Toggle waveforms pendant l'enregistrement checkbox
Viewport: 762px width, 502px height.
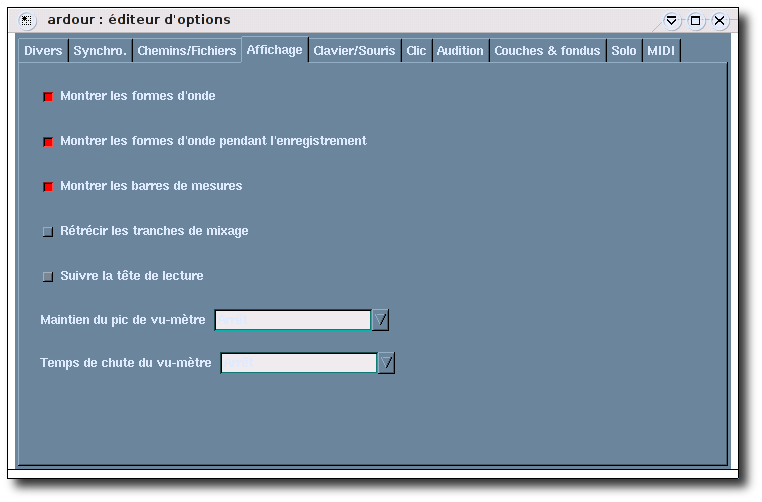[x=48, y=141]
